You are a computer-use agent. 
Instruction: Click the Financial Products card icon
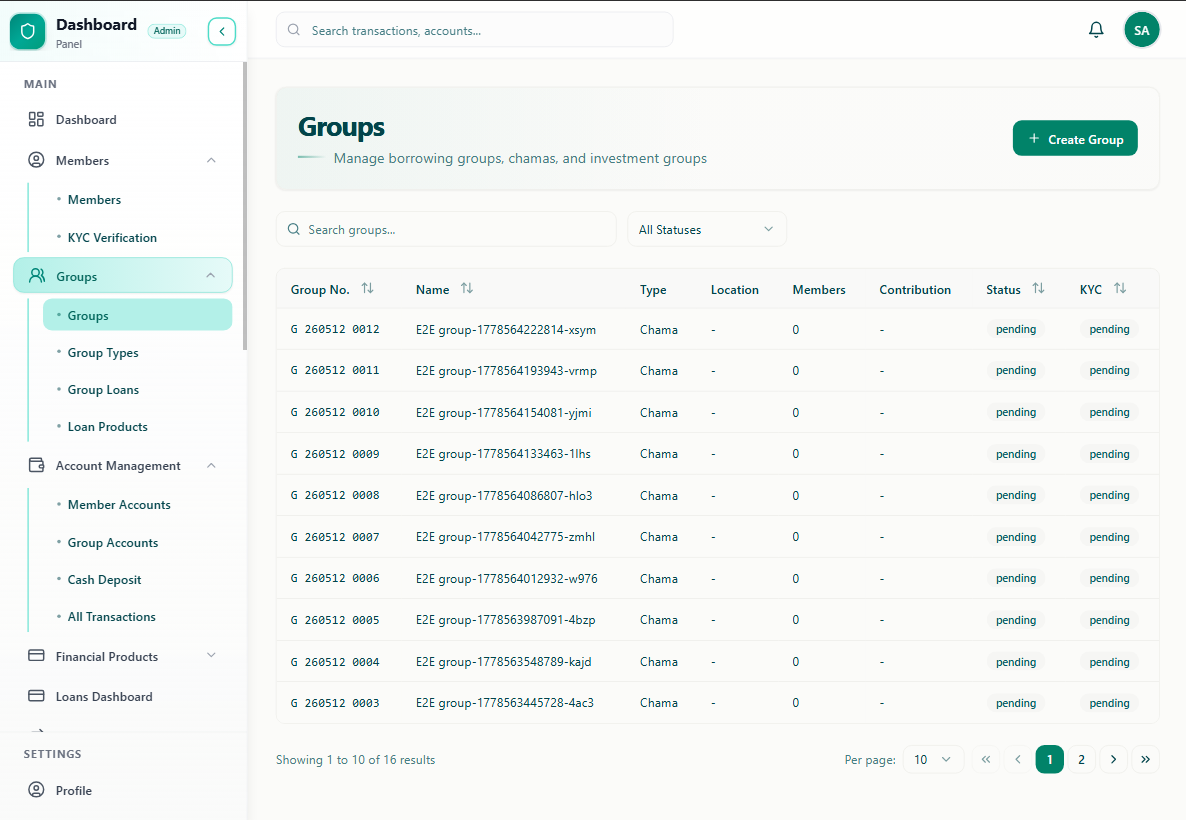36,656
